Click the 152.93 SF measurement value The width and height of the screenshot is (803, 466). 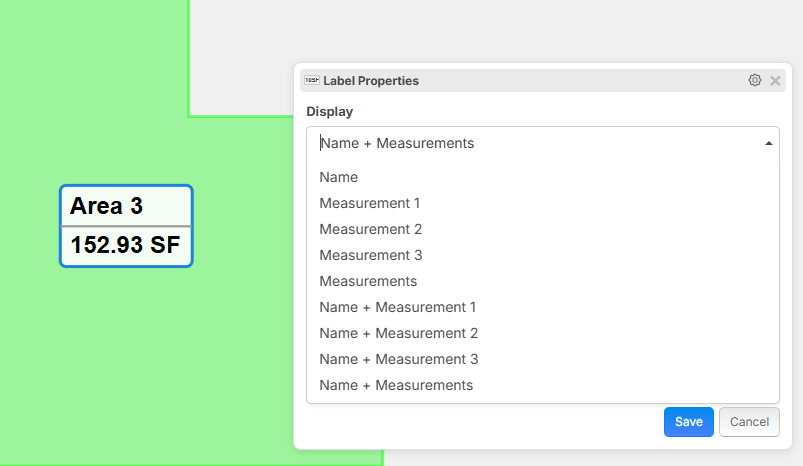(x=125, y=246)
